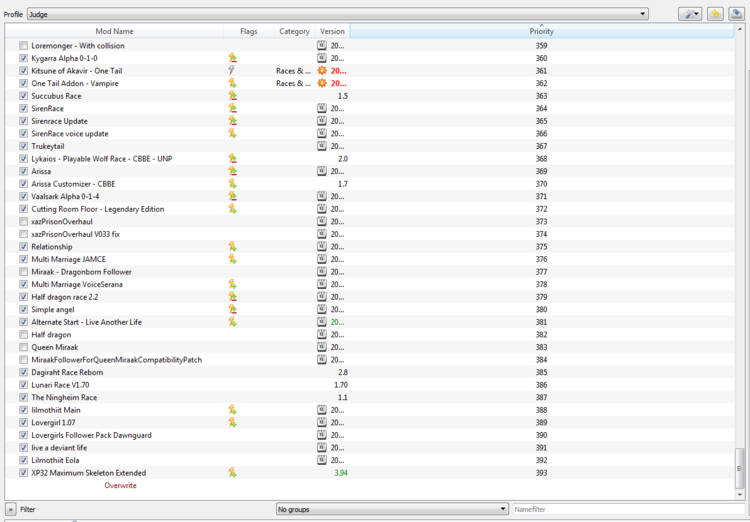The width and height of the screenshot is (750, 522).
Task: Enable the xazPrisonOverhaul mod checkbox
Action: click(x=23, y=222)
